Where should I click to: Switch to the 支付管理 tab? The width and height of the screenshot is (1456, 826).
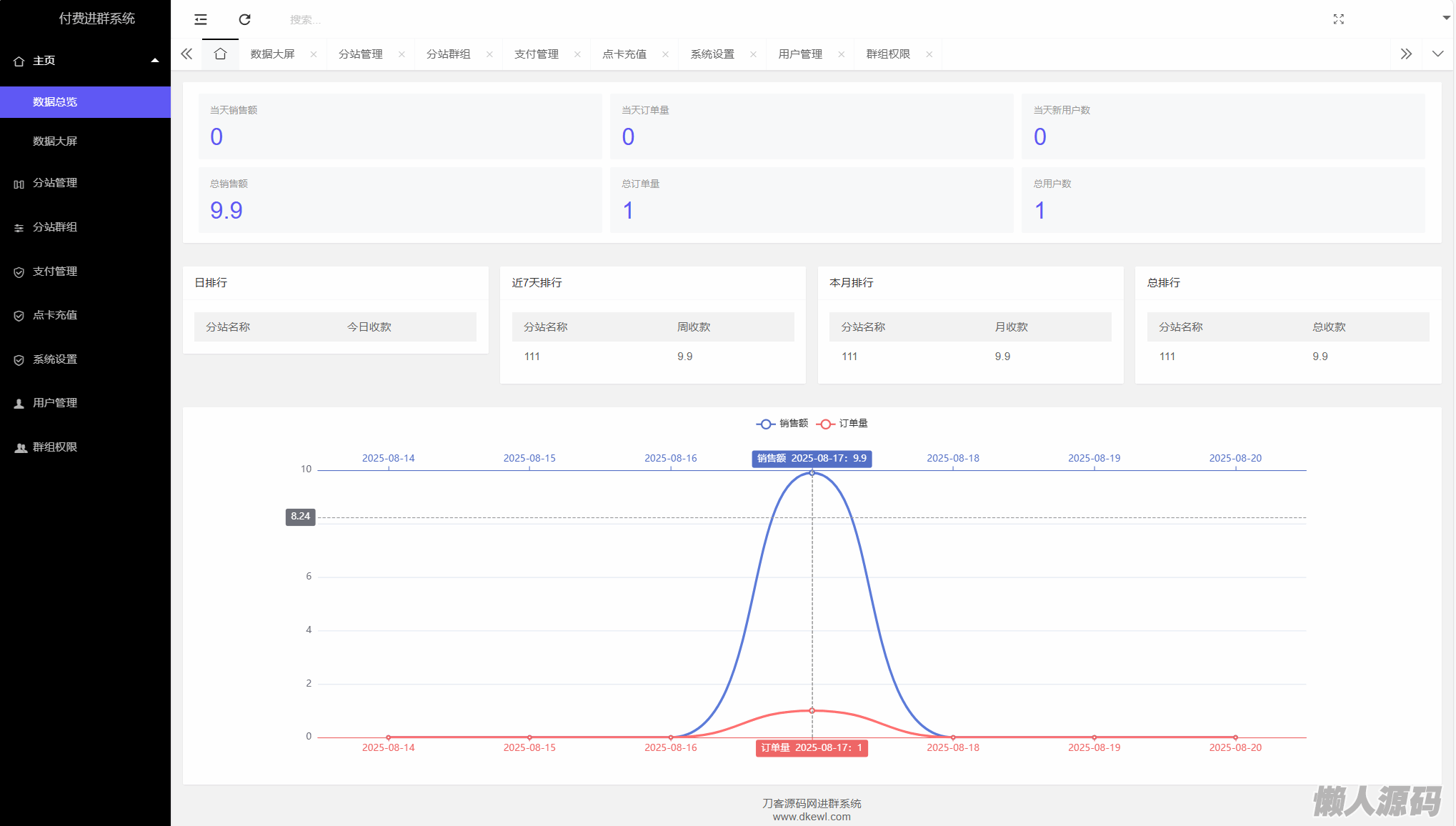pos(536,54)
